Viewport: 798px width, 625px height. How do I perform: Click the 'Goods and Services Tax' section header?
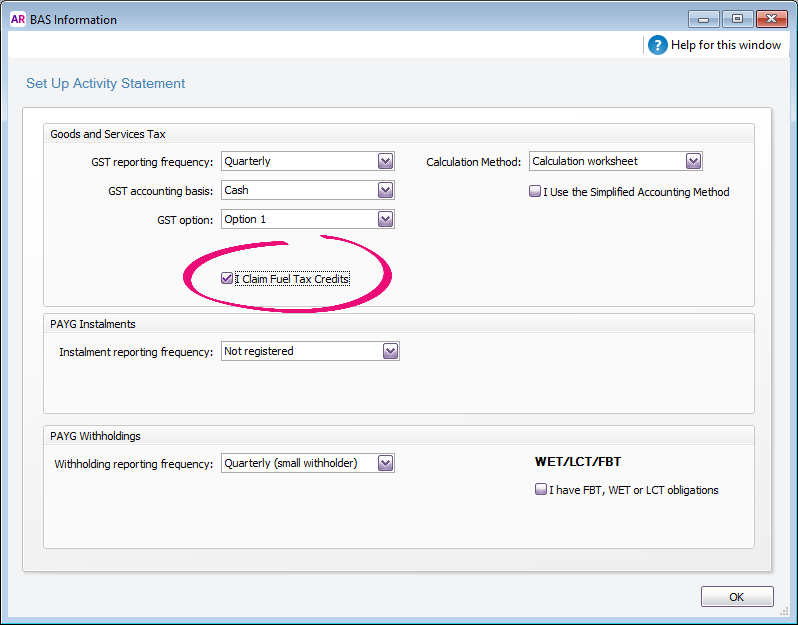(108, 134)
